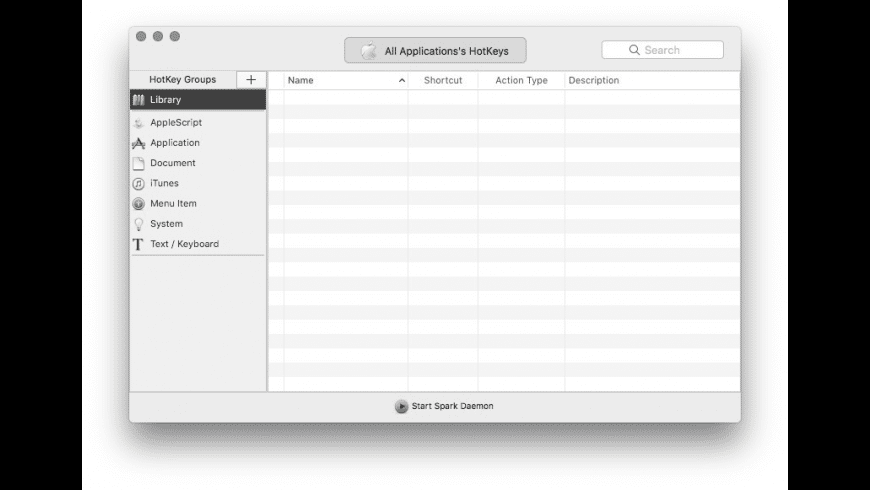Open the All Applications's HotKeys selector

(435, 50)
